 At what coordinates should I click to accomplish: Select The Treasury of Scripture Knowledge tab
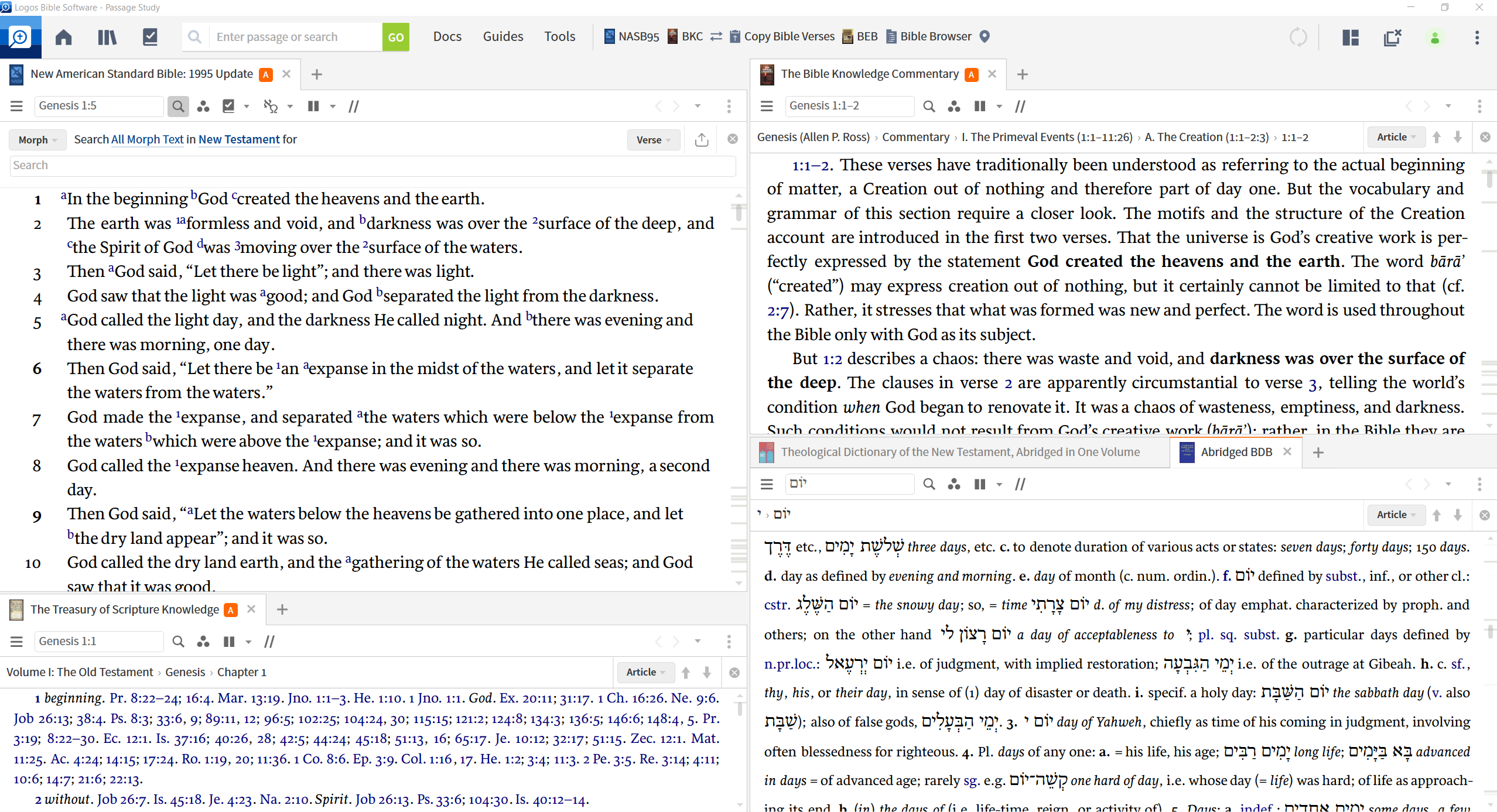pos(124,609)
